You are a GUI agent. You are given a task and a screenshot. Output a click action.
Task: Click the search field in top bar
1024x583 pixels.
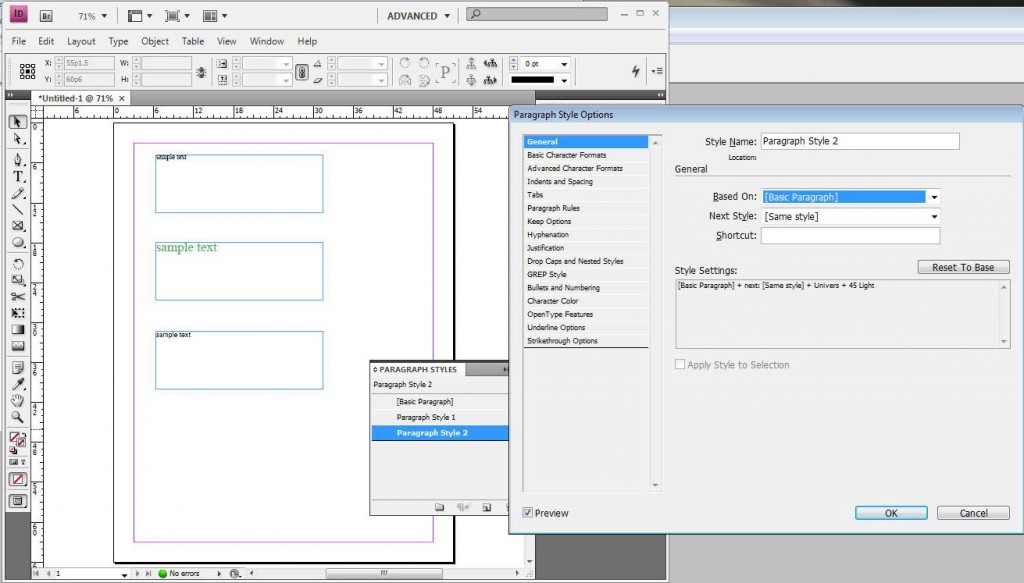pos(537,14)
